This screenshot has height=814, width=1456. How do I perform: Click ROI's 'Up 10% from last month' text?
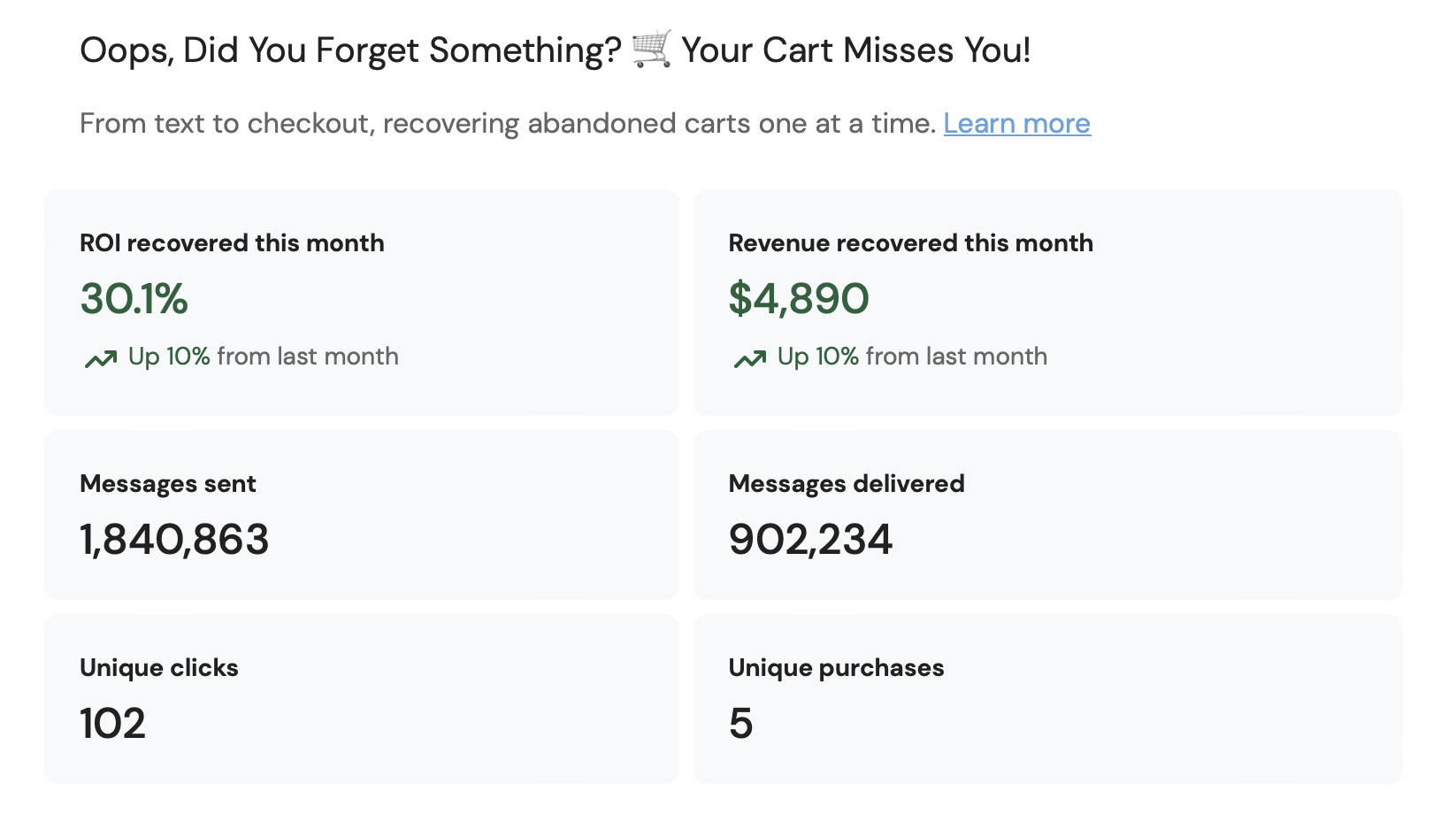[x=263, y=357]
